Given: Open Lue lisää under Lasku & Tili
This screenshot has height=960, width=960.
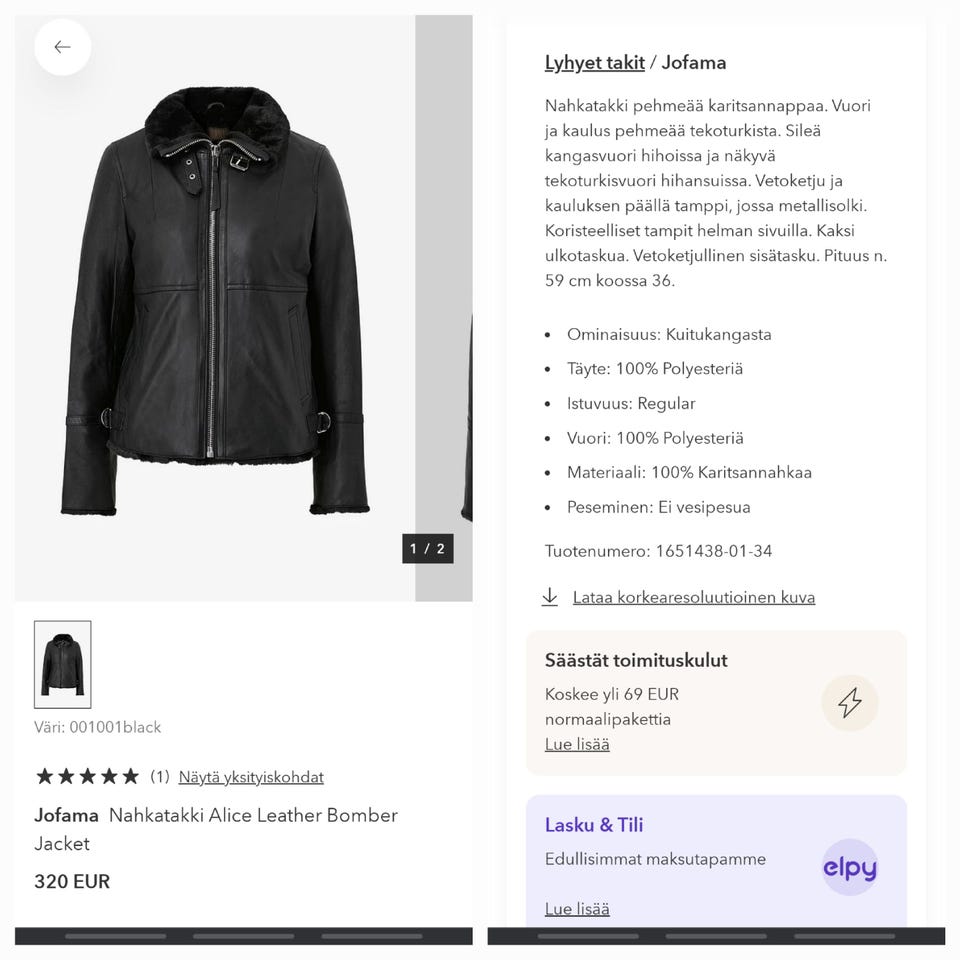Looking at the screenshot, I should [577, 908].
